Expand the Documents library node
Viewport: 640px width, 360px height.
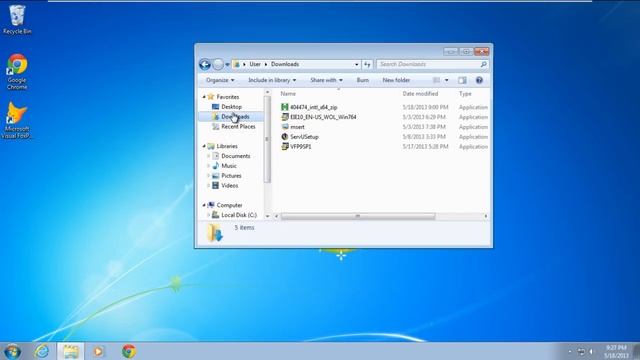click(209, 156)
